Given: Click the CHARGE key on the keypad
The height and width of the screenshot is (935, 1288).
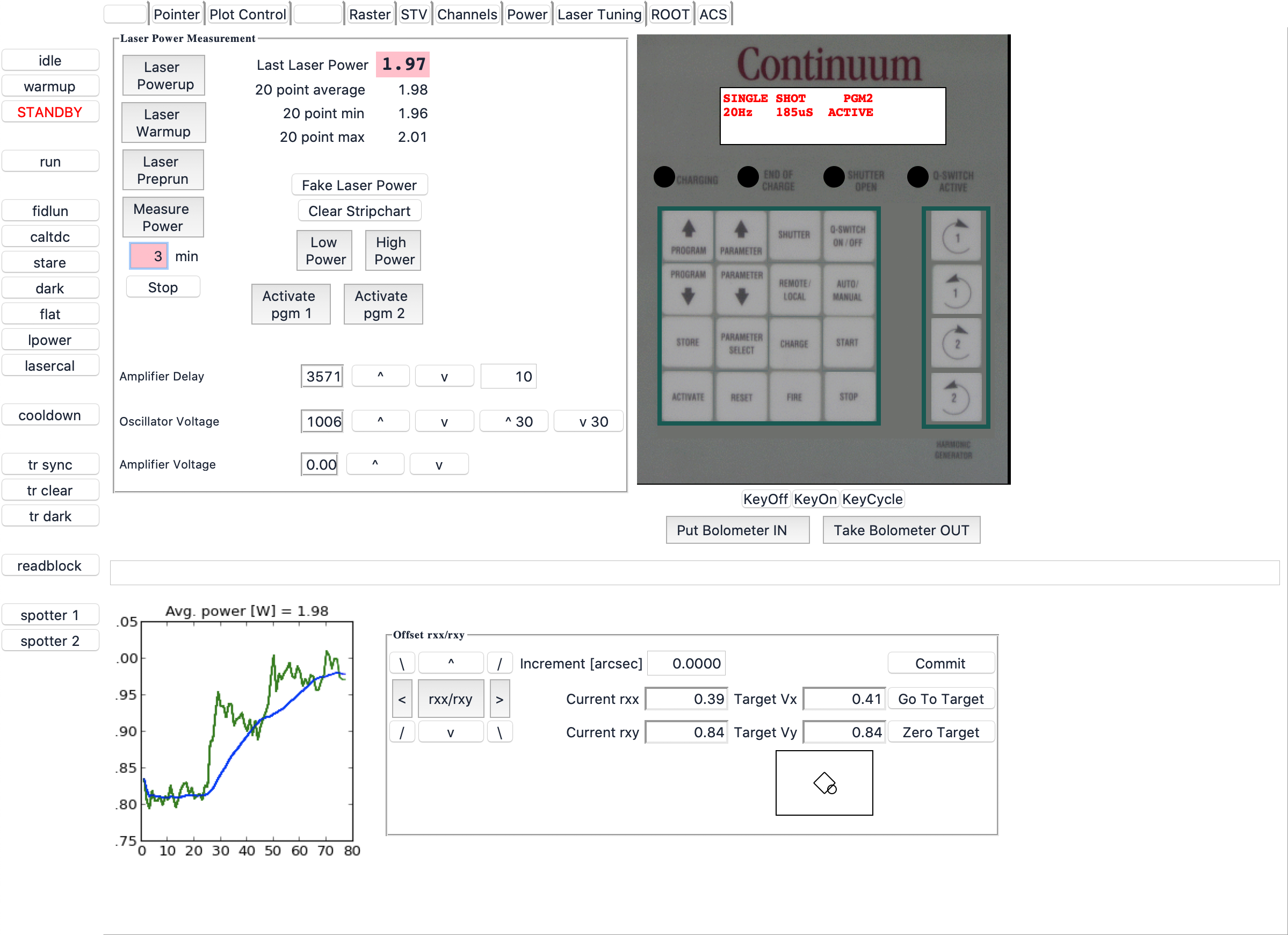Looking at the screenshot, I should tap(794, 342).
